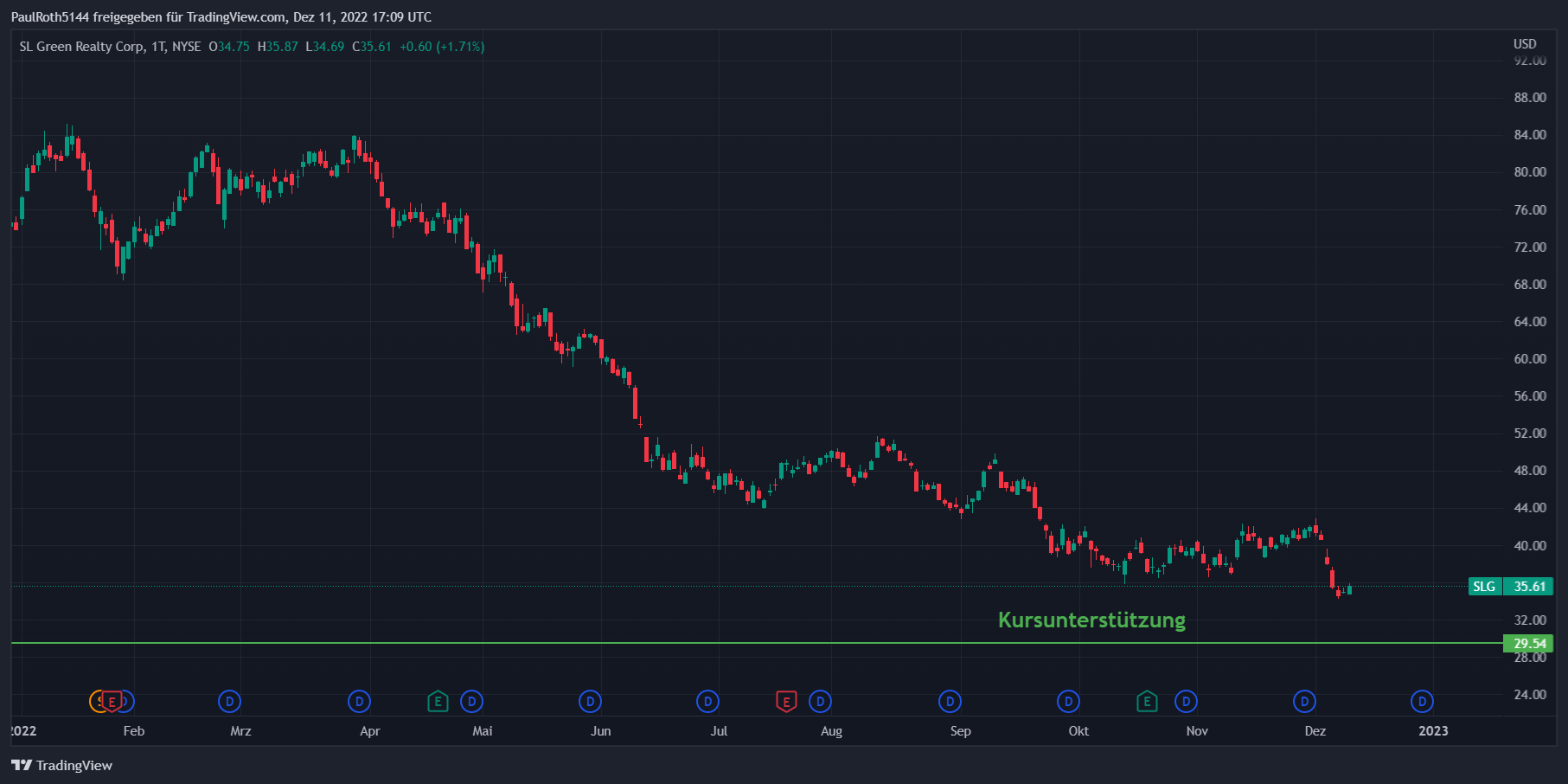Viewport: 1568px width, 784px height.
Task: Click the 56.00 price axis label
Action: tap(1530, 396)
